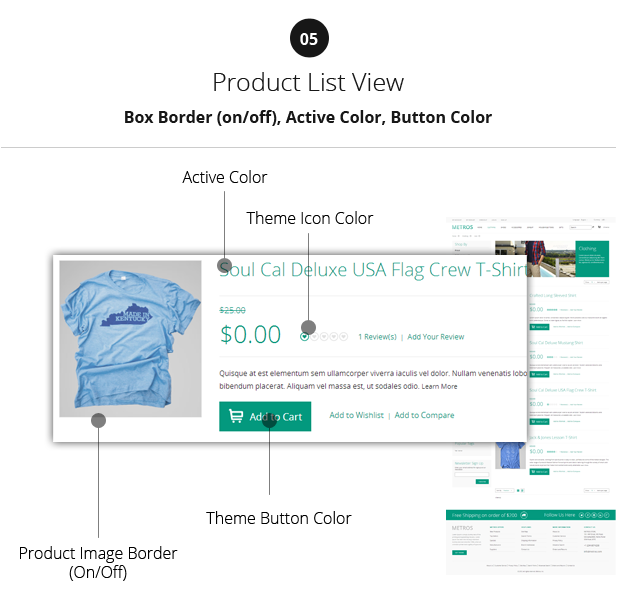Screen dimensions: 617x605
Task: Select the first heart rating icon
Action: click(x=304, y=337)
